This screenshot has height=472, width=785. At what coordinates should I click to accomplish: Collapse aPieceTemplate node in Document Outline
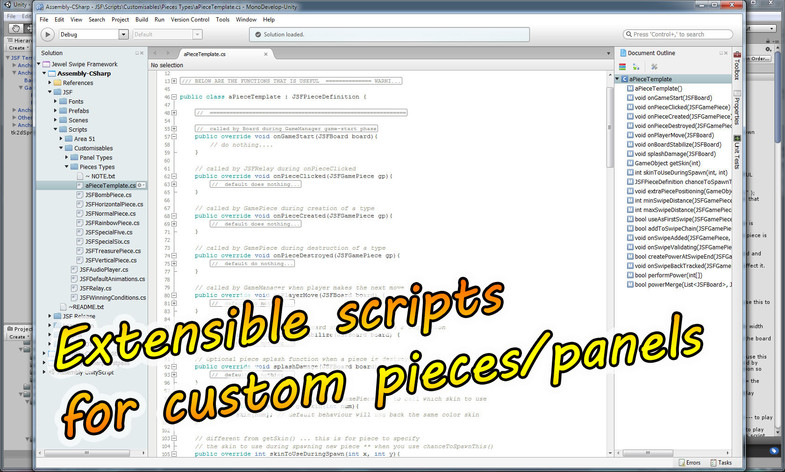pos(617,79)
